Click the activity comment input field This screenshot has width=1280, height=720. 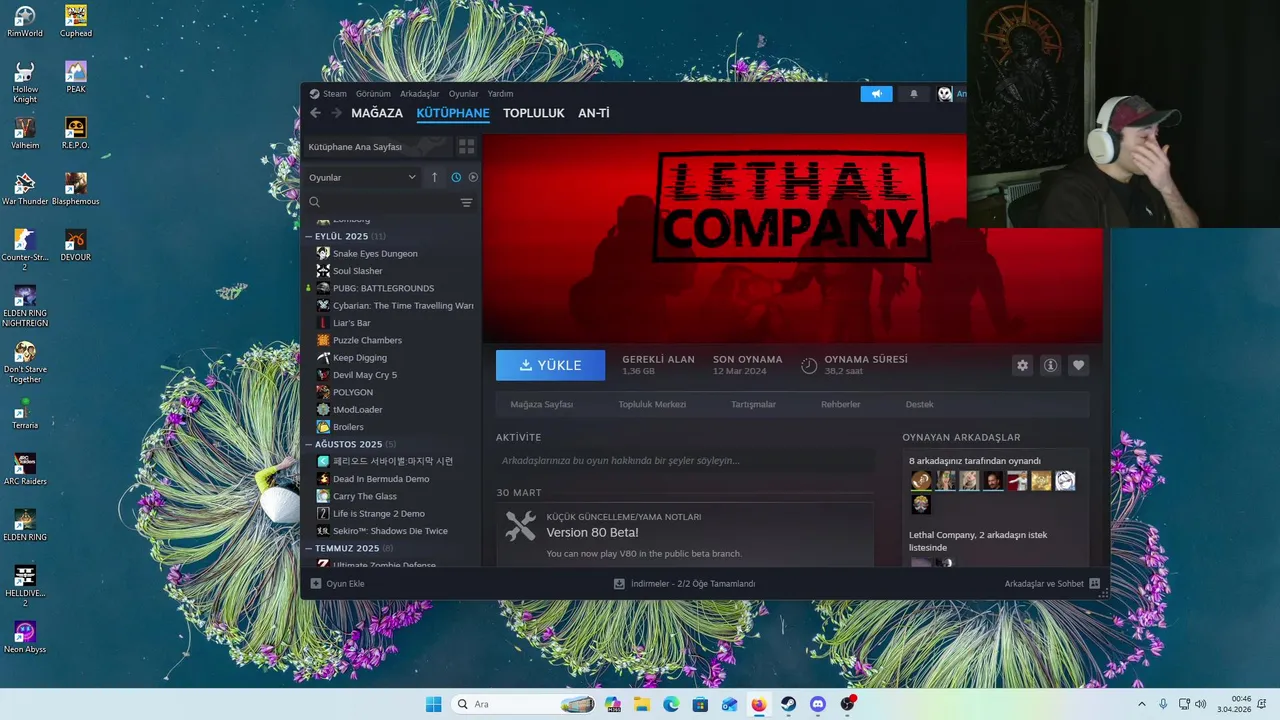tap(685, 460)
